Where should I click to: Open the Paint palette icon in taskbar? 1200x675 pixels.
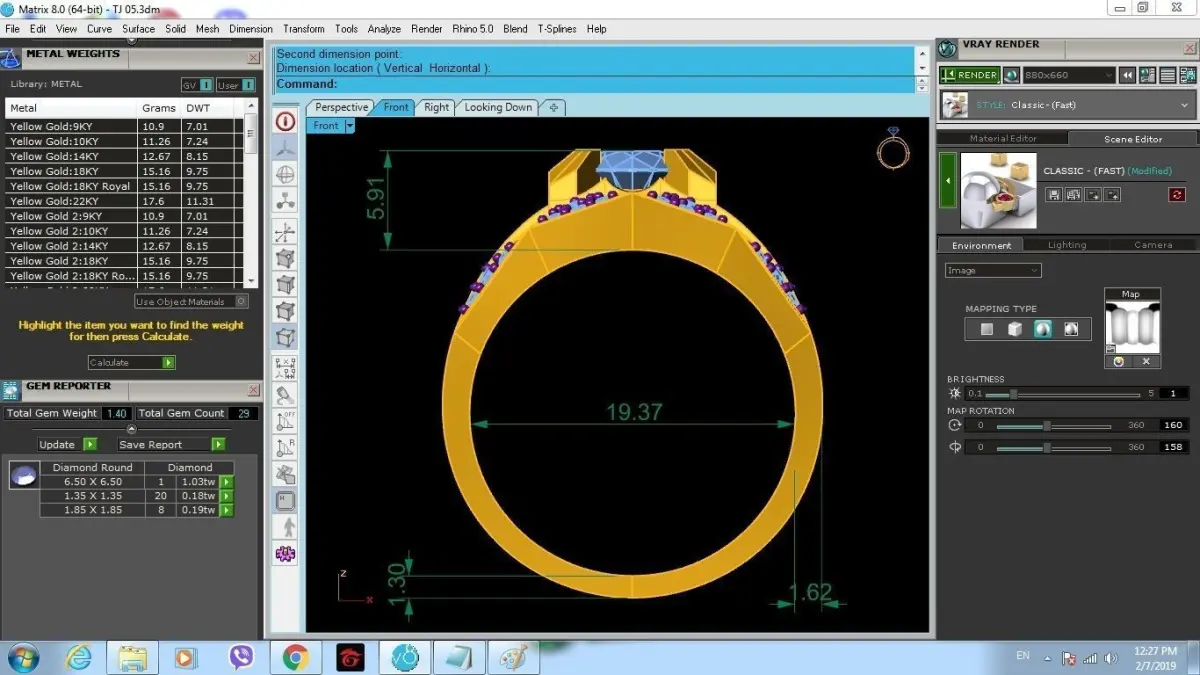pyautogui.click(x=513, y=657)
